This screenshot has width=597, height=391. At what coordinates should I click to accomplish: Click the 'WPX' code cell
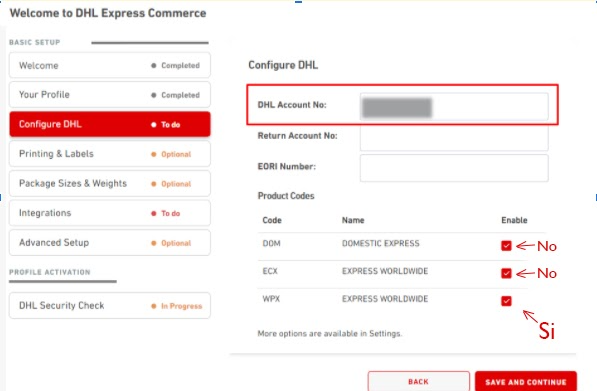pos(271,299)
